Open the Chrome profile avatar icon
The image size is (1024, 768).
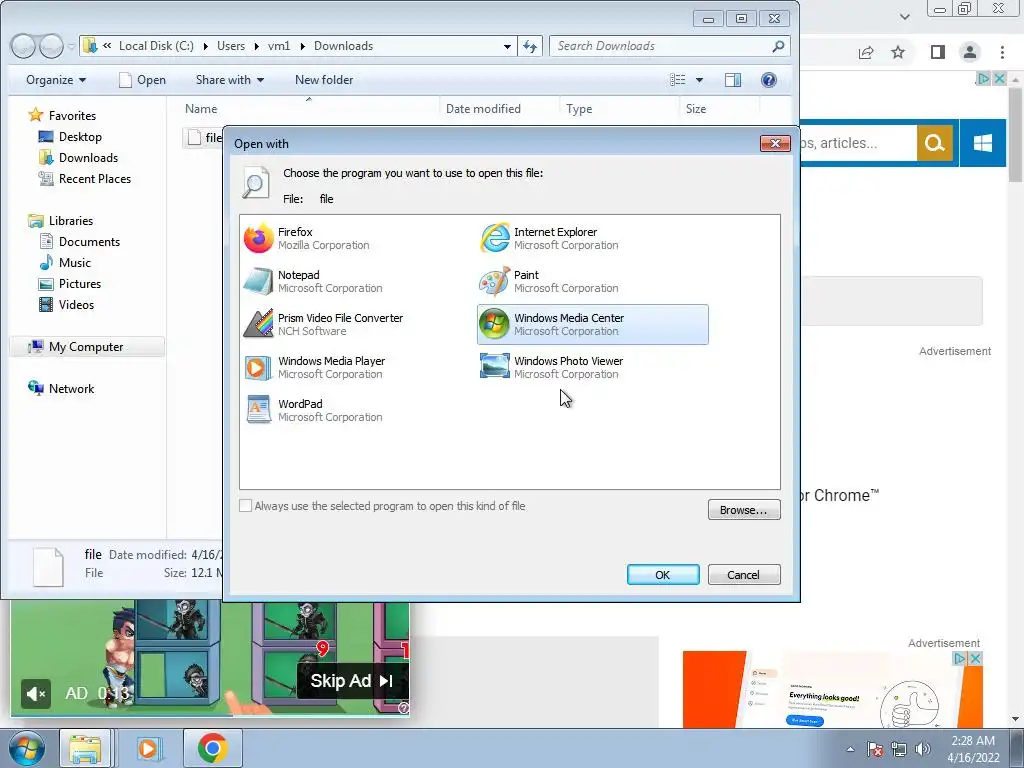point(970,52)
